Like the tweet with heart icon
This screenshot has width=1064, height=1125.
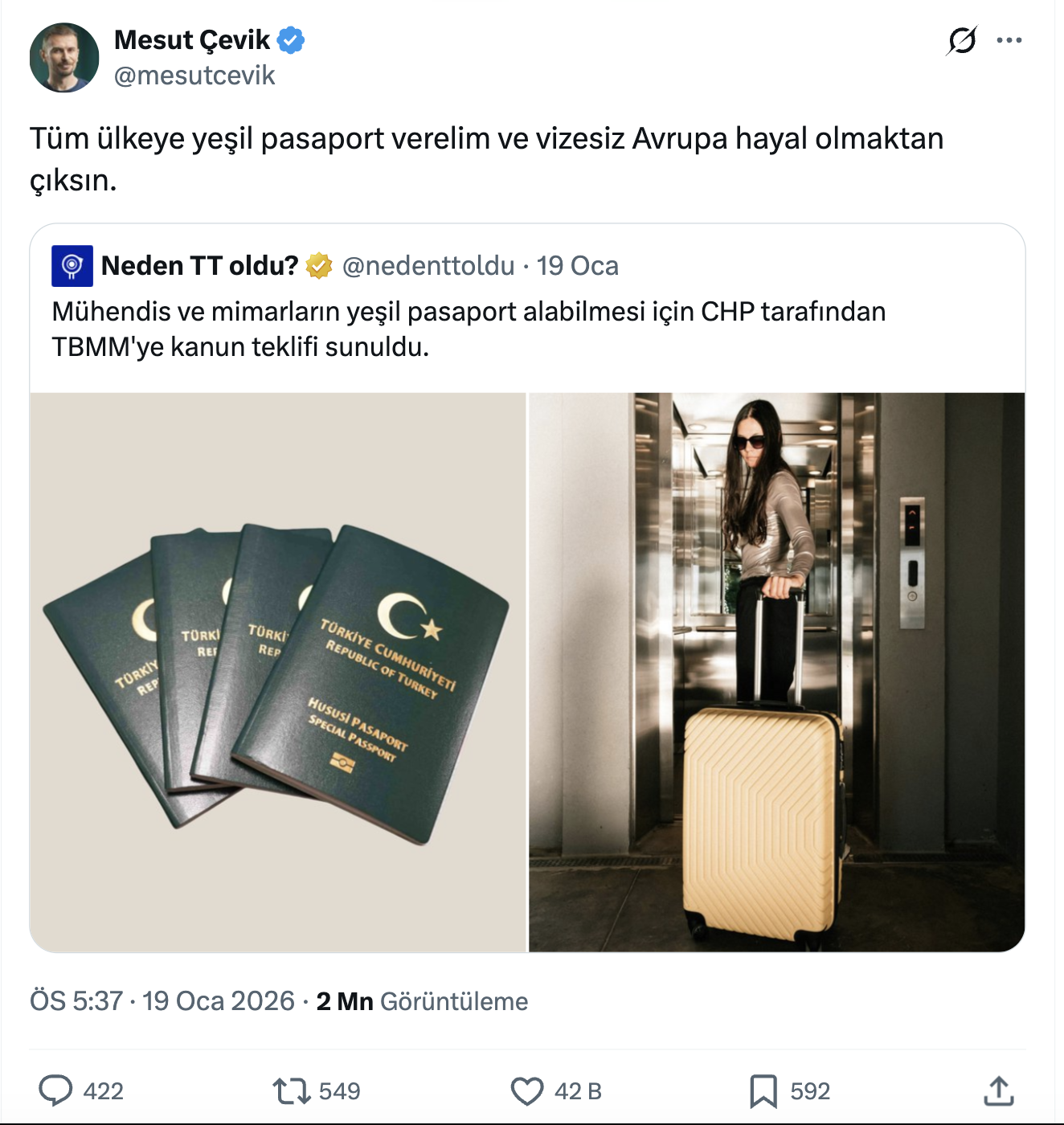coord(527,1090)
